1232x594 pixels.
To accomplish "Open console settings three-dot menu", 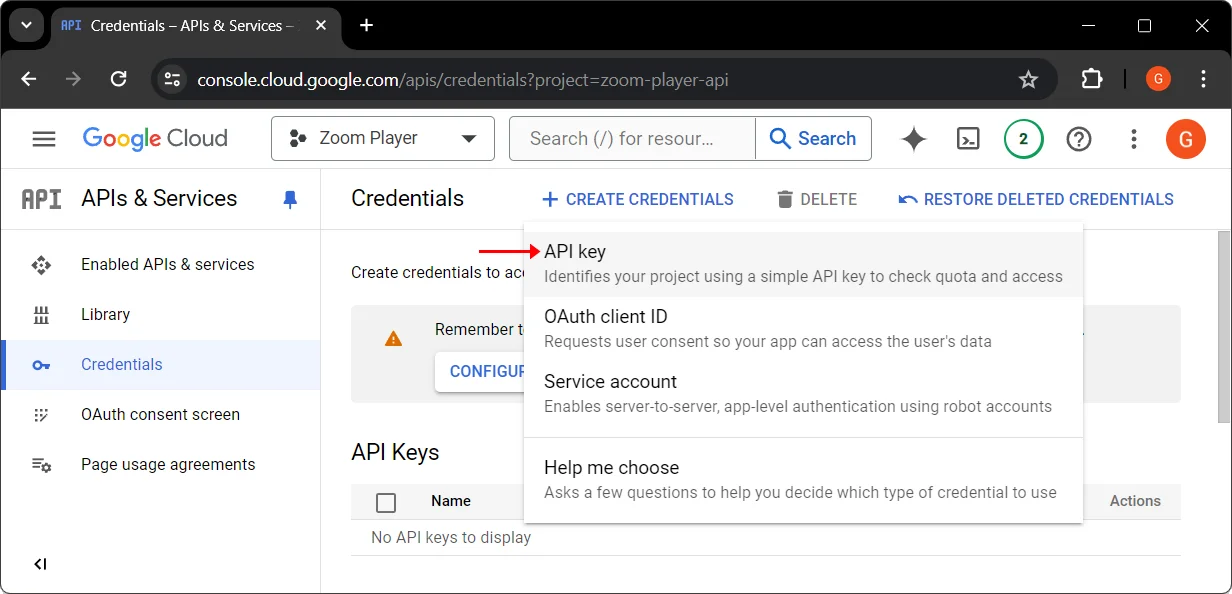I will (x=1134, y=139).
